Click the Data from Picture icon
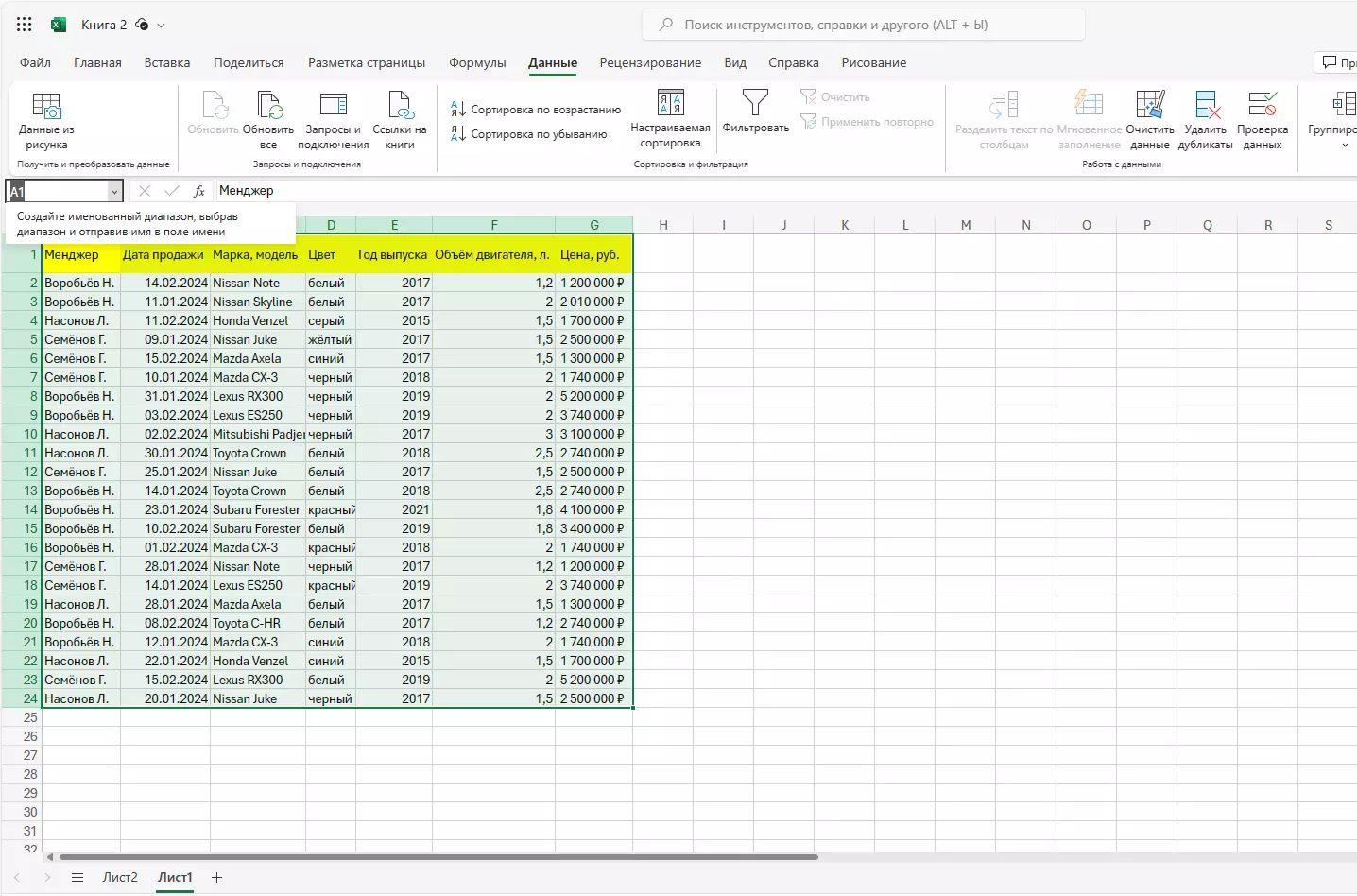Screen dimensions: 1357x896 point(46,106)
